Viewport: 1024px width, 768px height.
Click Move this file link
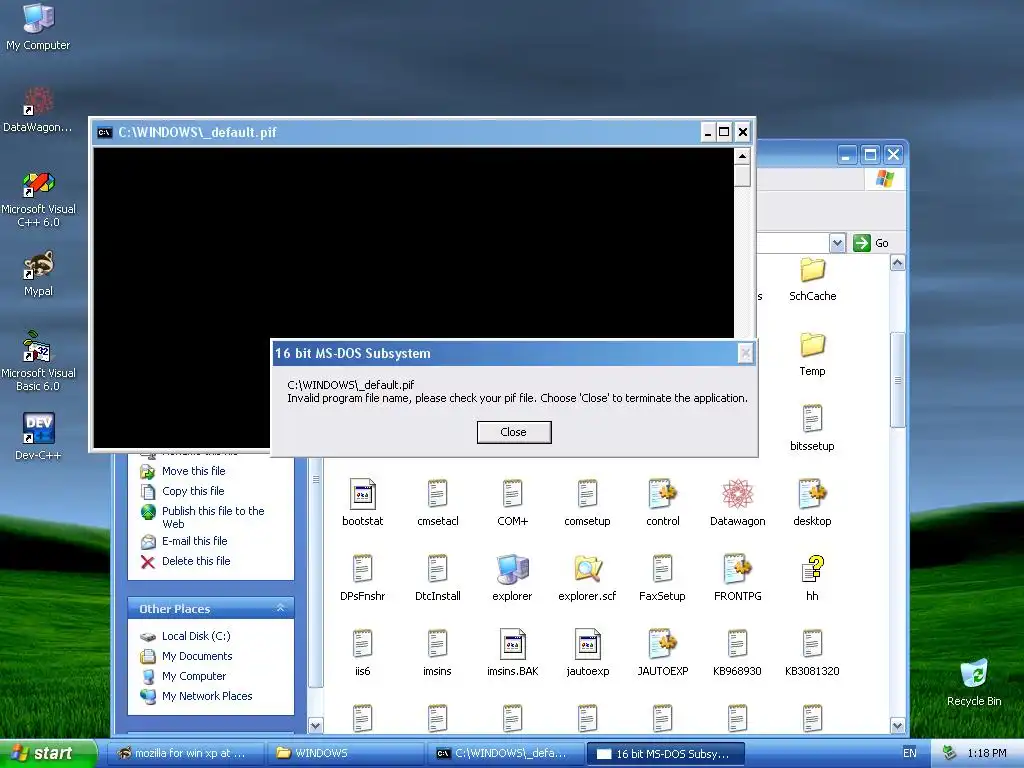pyautogui.click(x=193, y=471)
